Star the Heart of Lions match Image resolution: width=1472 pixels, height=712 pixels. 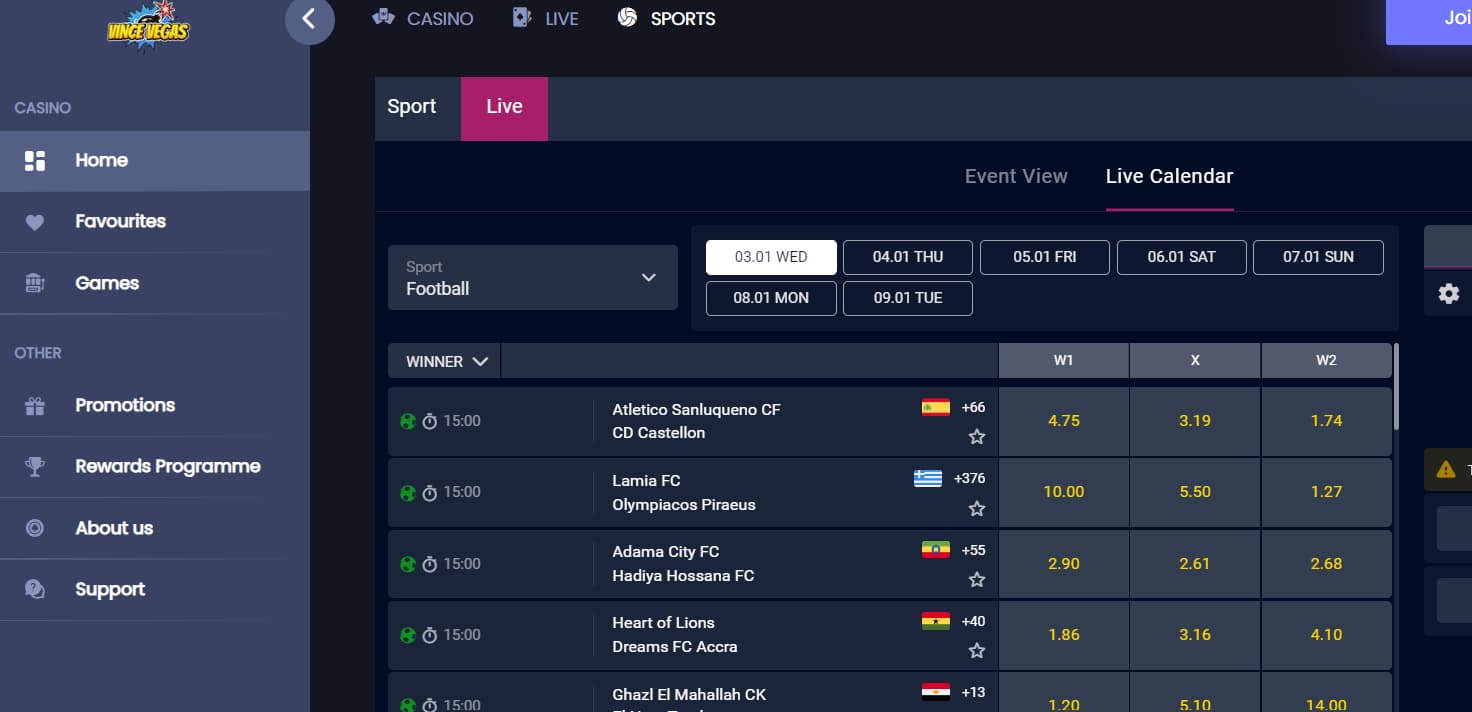[976, 651]
